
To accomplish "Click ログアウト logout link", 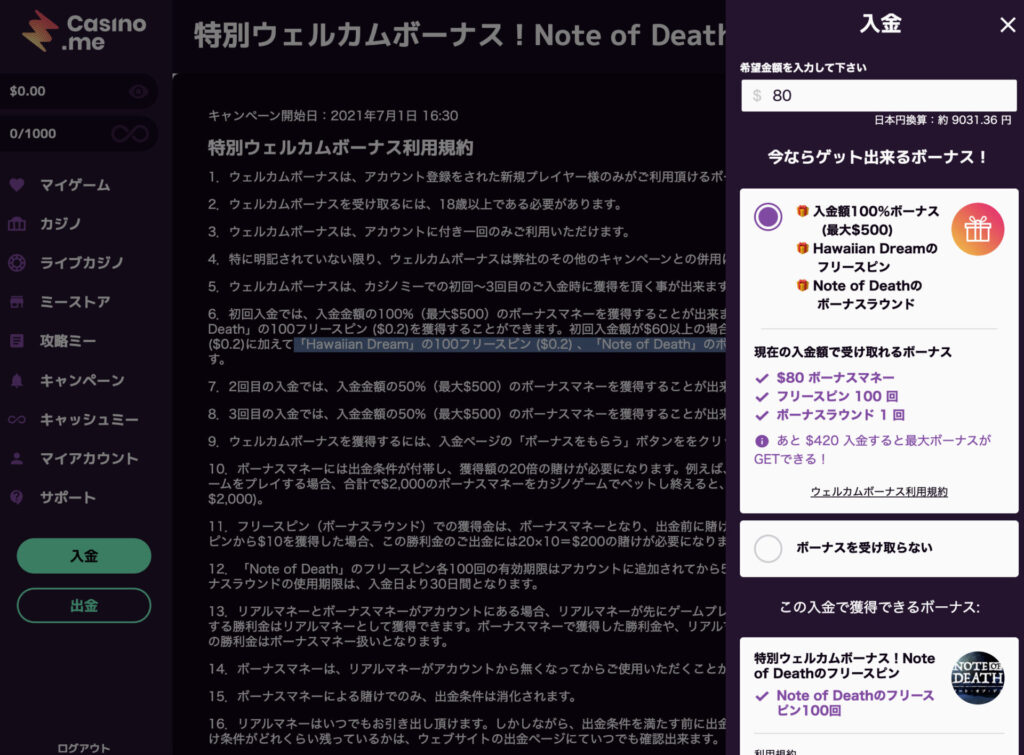I will 84,748.
